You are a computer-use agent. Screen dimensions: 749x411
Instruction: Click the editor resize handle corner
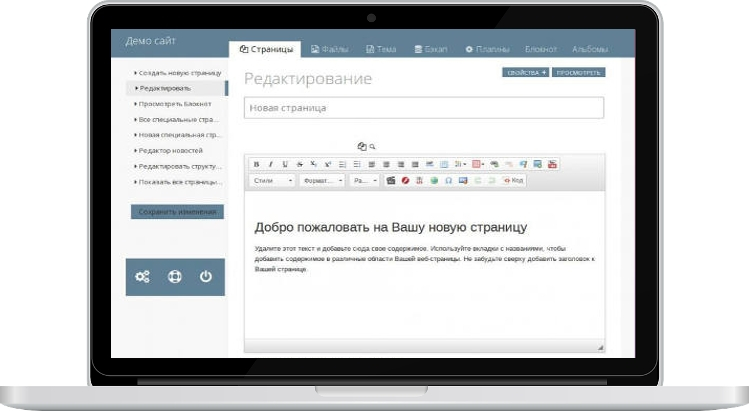[x=600, y=347]
